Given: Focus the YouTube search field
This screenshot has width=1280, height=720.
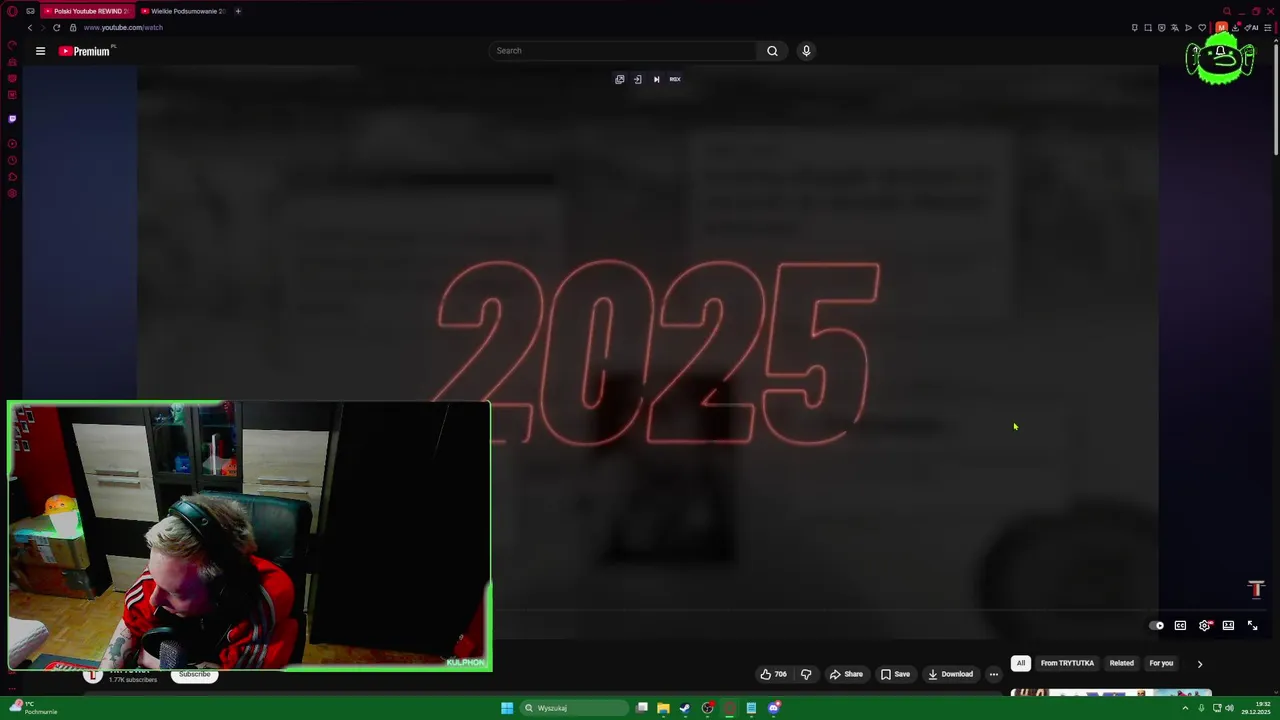Looking at the screenshot, I should click(623, 51).
